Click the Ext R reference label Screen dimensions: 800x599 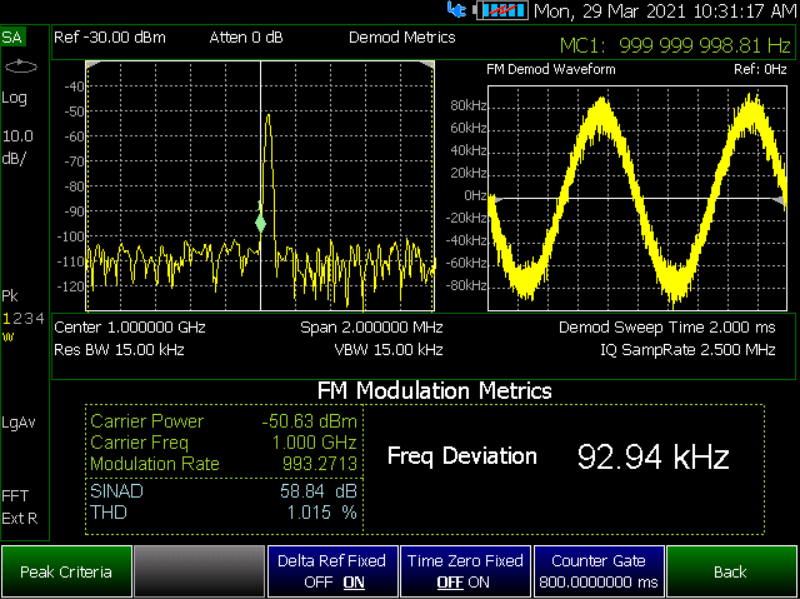19,519
